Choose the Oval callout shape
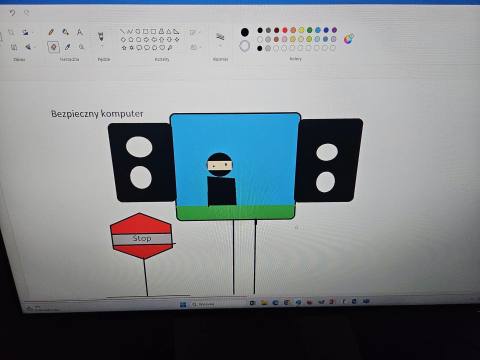Screen dimensions: 480x360 tap(147, 48)
